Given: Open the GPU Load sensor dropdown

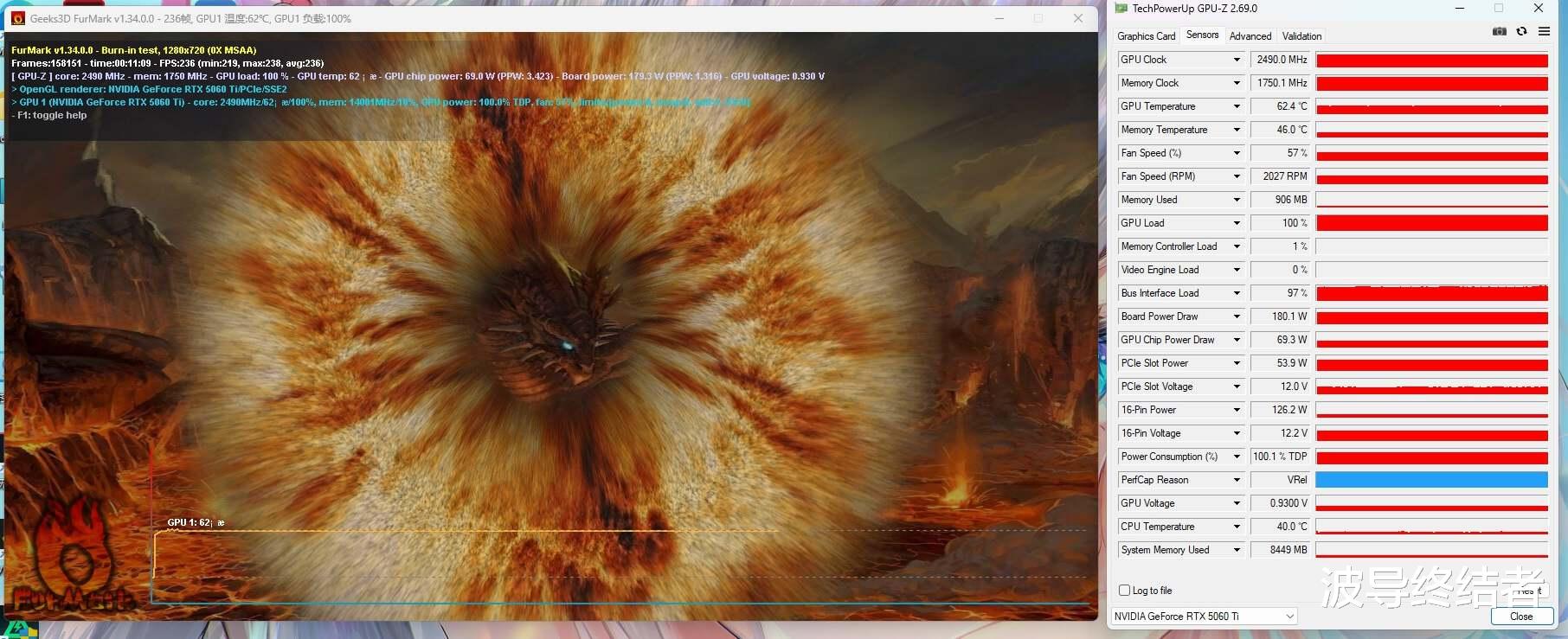Looking at the screenshot, I should click(x=1237, y=223).
